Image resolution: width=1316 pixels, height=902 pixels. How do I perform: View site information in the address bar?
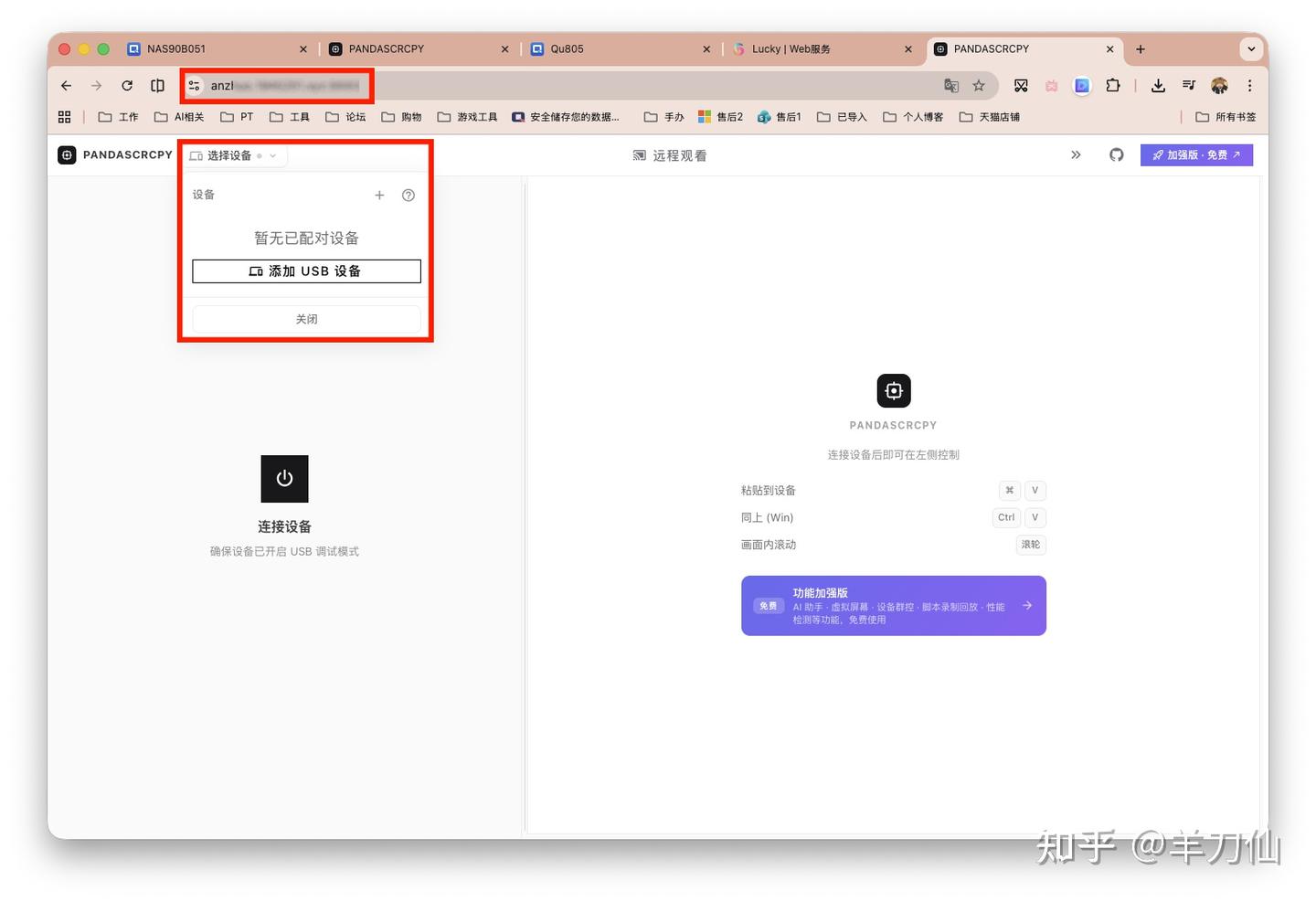pyautogui.click(x=194, y=86)
